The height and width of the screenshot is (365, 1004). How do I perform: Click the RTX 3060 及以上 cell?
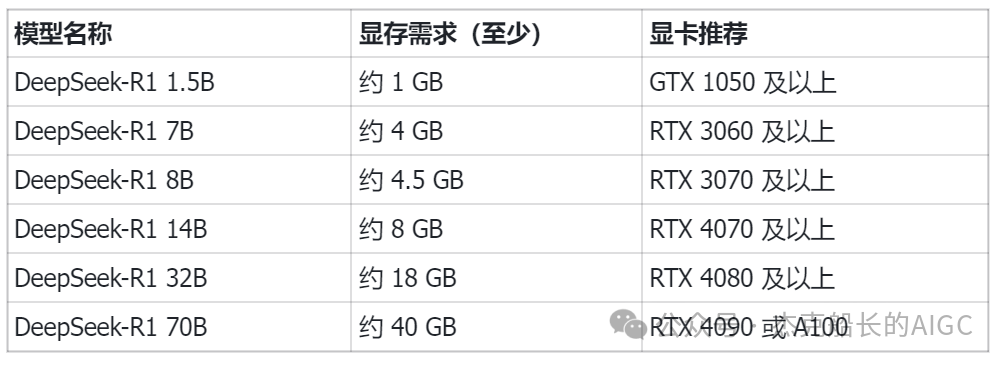coord(815,131)
